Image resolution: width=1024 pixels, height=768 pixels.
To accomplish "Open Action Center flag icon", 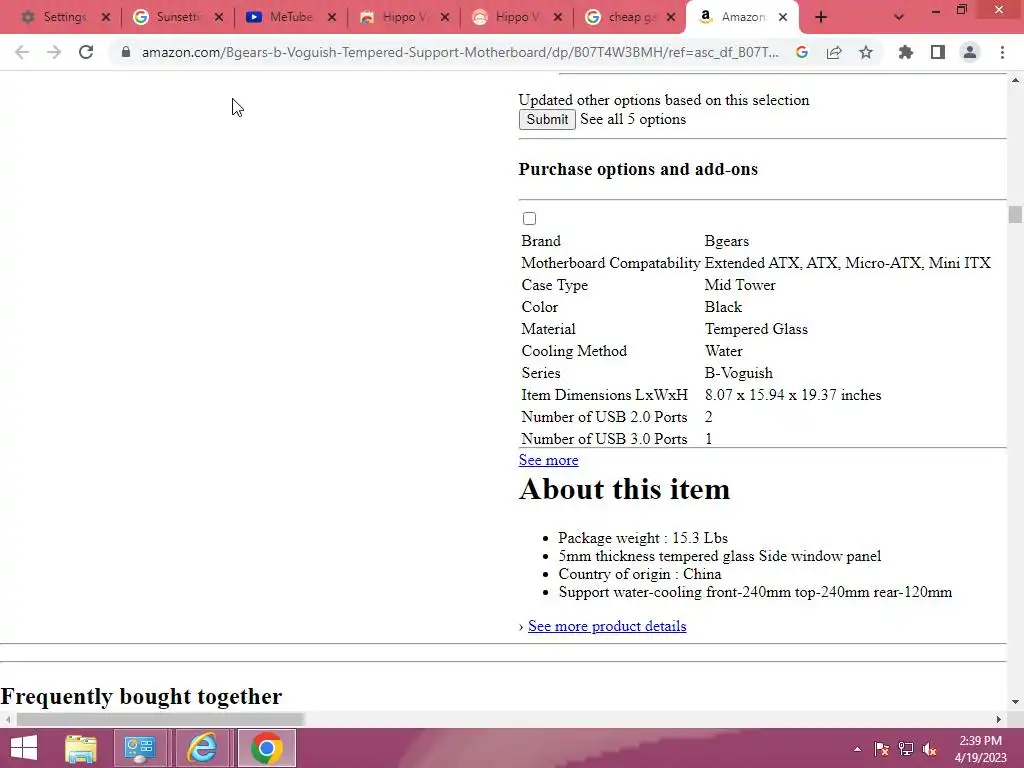I will pos(882,749).
